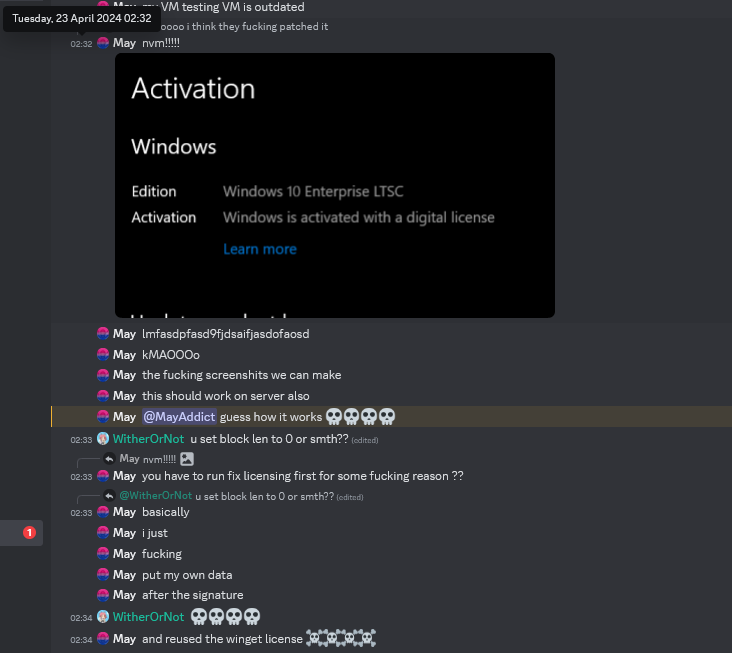Click the "Learn more" link in the screenshot
Screen dimensions: 732x653
coord(259,249)
